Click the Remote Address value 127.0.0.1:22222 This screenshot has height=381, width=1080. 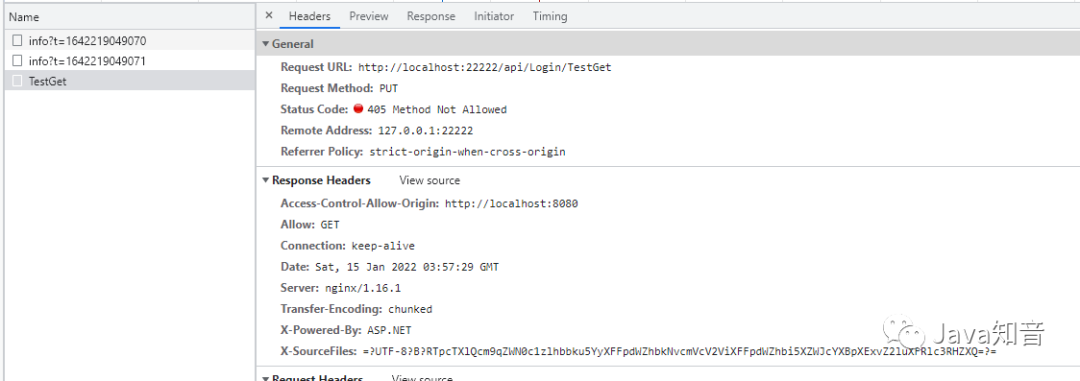tap(426, 130)
